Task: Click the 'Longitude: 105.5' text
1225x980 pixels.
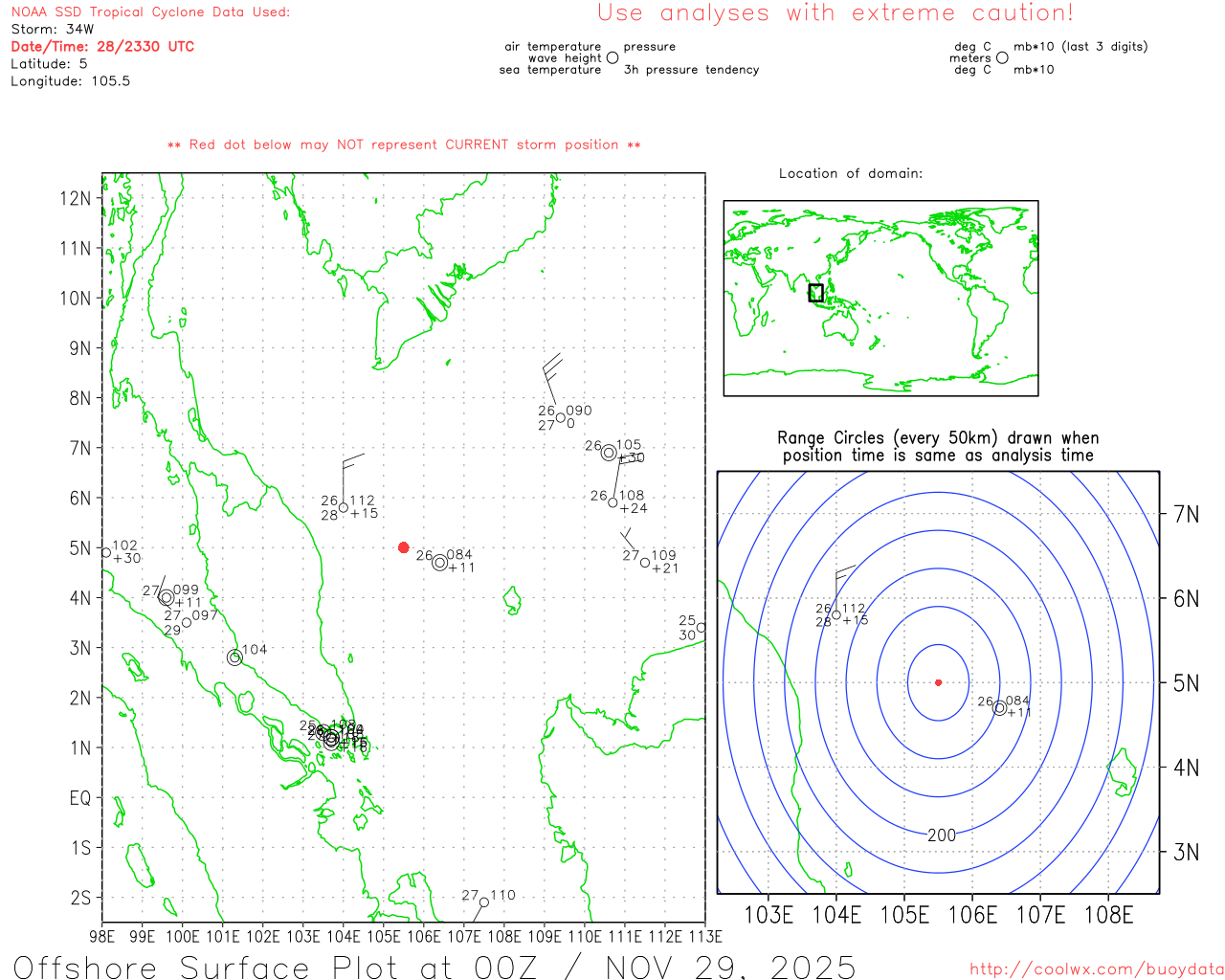Action: click(x=71, y=81)
